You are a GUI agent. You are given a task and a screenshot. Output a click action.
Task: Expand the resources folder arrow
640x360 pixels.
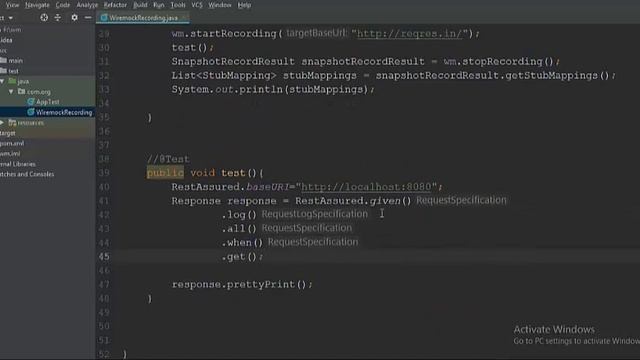tap(2, 122)
